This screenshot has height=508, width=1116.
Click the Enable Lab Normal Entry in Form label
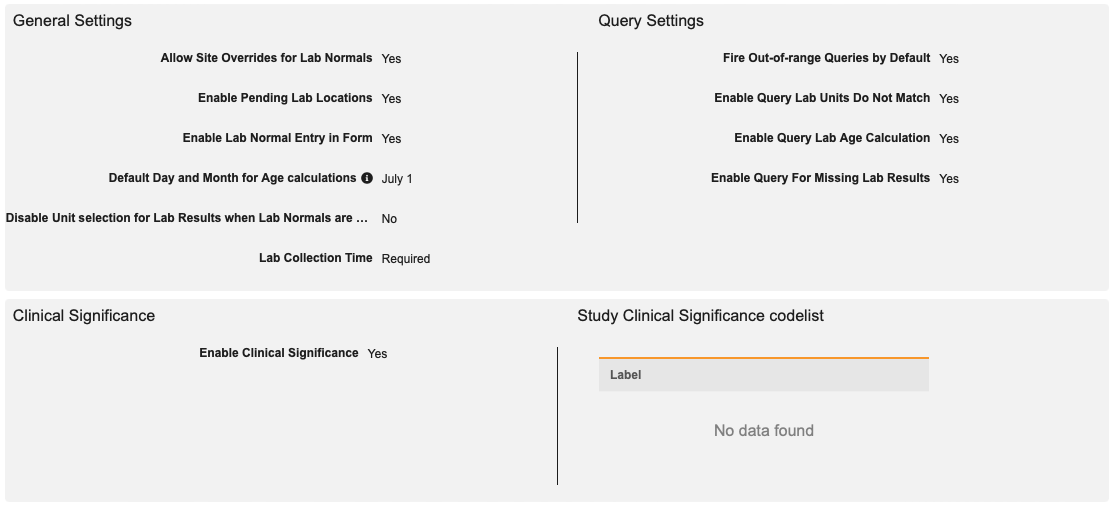point(277,138)
